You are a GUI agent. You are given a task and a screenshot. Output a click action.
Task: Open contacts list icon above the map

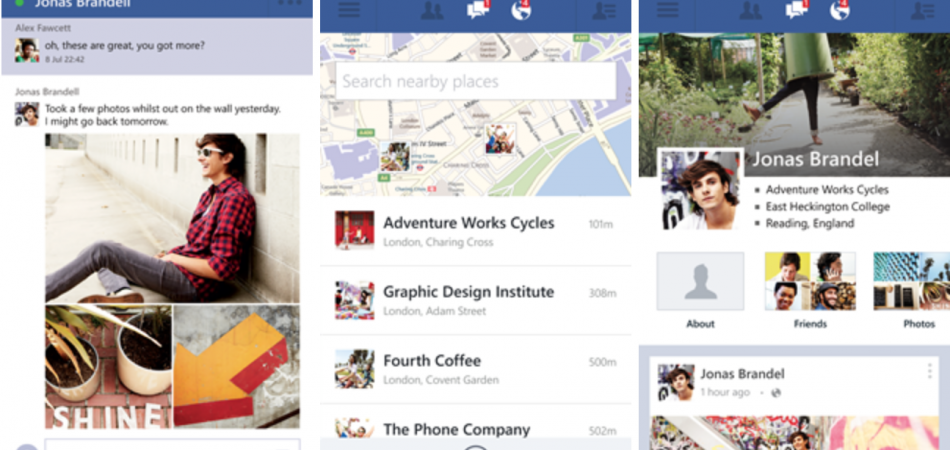pos(604,10)
